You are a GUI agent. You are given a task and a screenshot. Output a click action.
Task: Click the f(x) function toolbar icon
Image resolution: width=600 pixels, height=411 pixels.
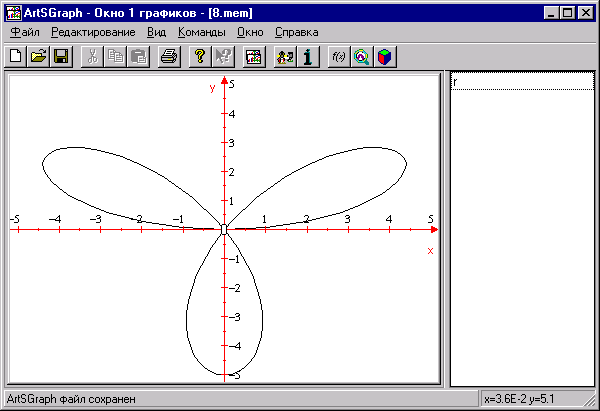(338, 57)
